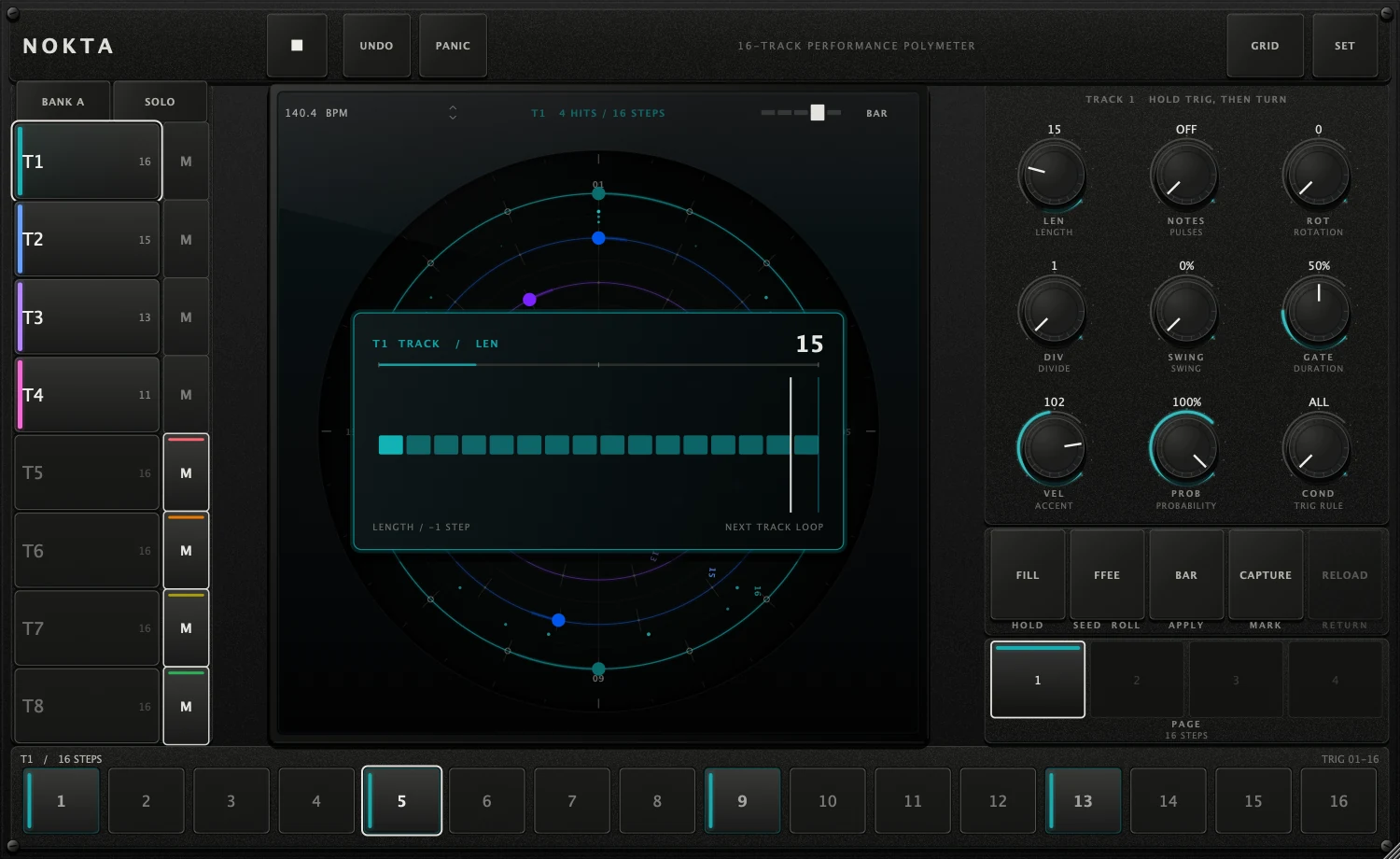
Task: Hit the PANIC button
Action: pyautogui.click(x=453, y=46)
